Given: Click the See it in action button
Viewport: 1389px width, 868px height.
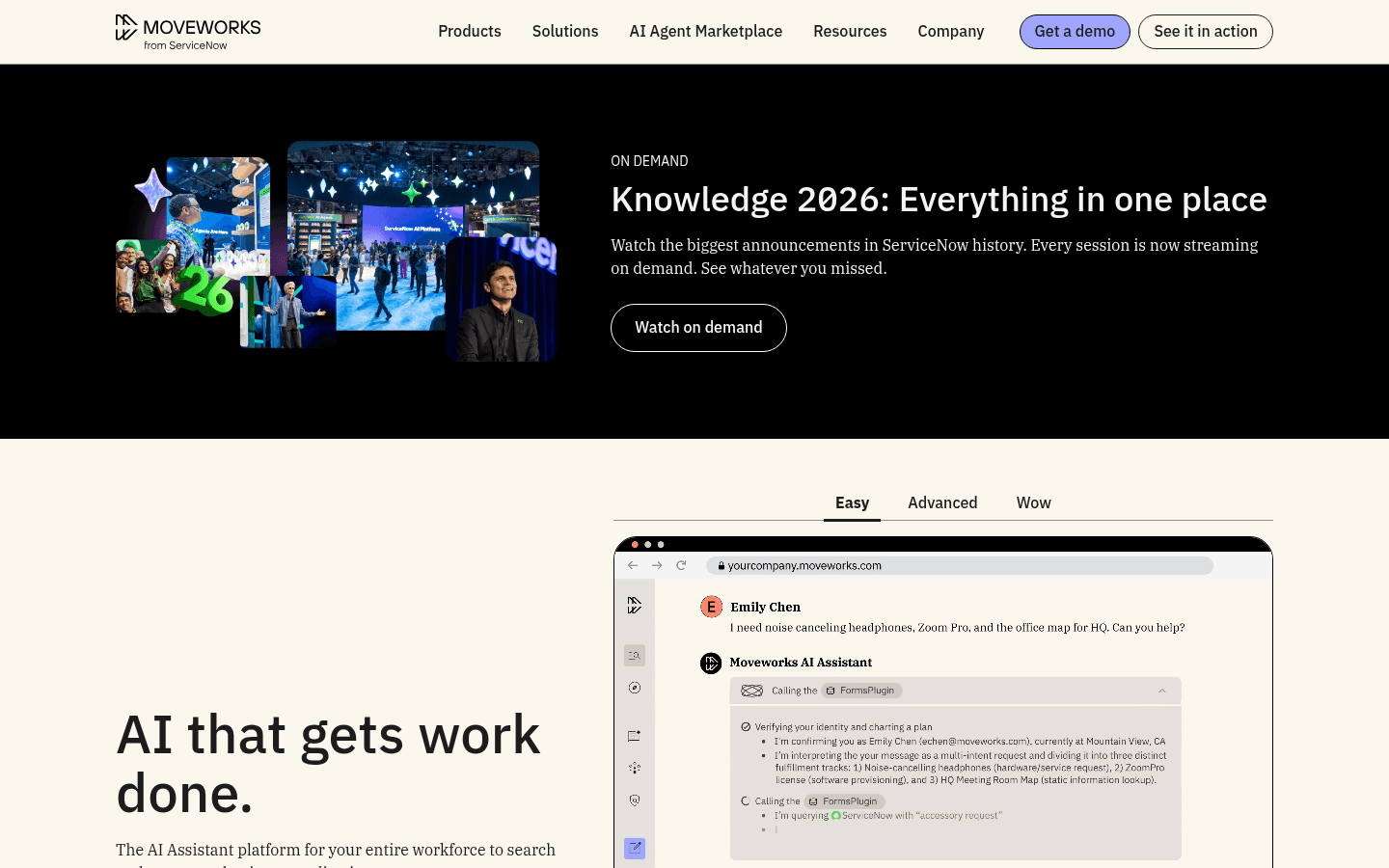Looking at the screenshot, I should point(1206,32).
